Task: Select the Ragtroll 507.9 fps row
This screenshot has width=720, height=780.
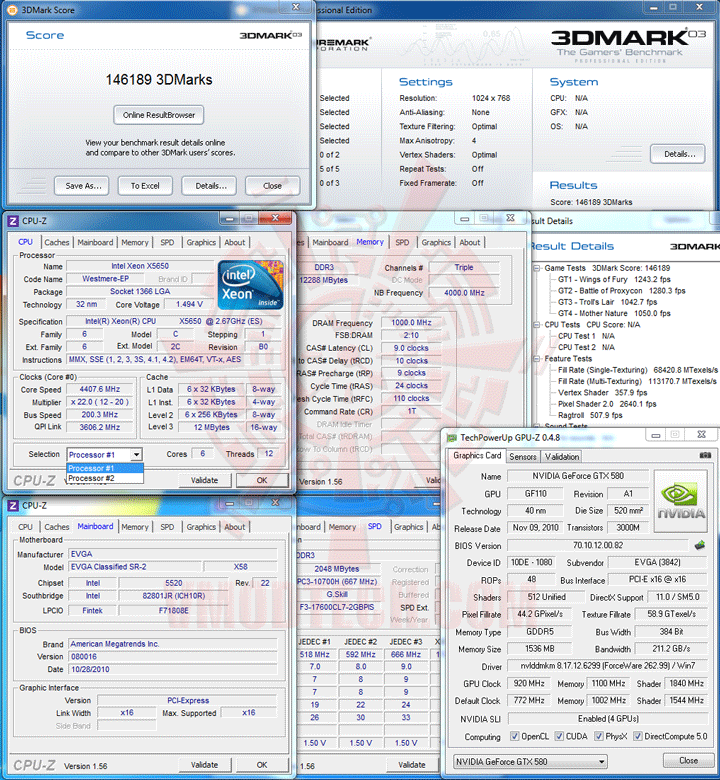Action: pos(590,415)
